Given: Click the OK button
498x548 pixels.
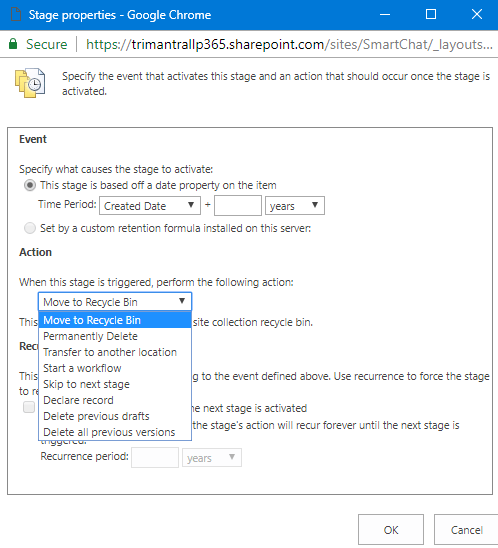Looking at the screenshot, I should (x=391, y=530).
